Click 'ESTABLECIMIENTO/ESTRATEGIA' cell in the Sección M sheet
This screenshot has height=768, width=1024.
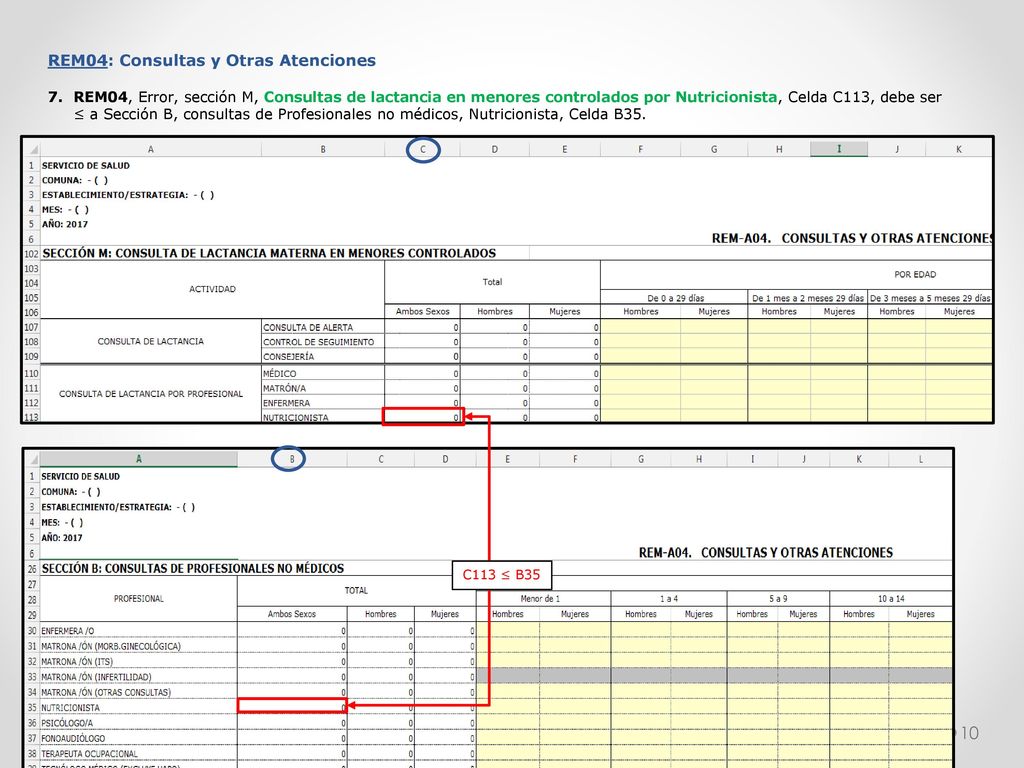pyautogui.click(x=128, y=195)
